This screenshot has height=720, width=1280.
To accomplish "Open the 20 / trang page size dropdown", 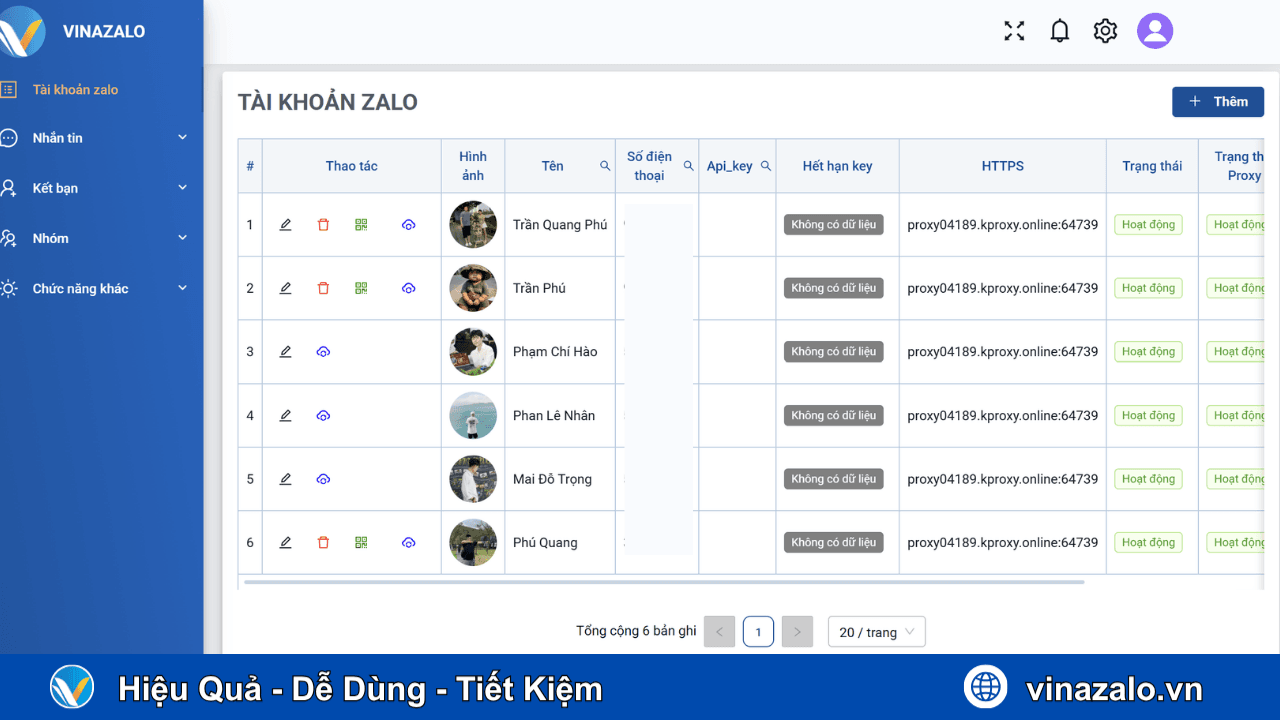I will (877, 632).
